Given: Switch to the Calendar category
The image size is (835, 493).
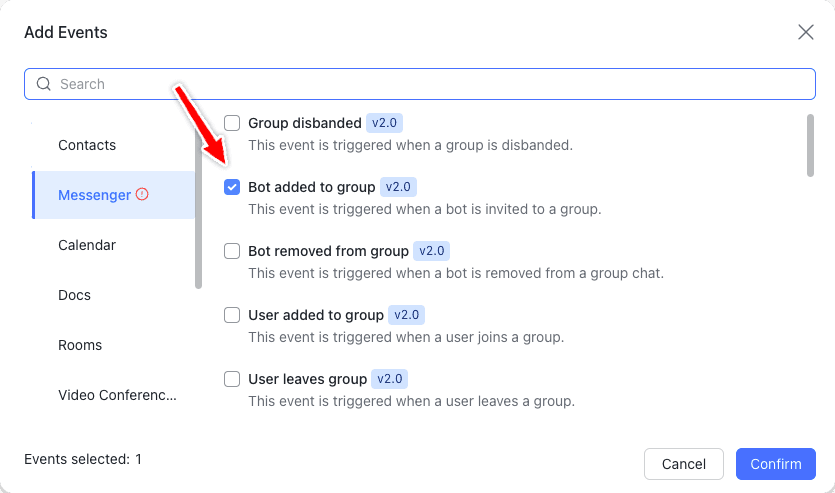Looking at the screenshot, I should (x=87, y=245).
